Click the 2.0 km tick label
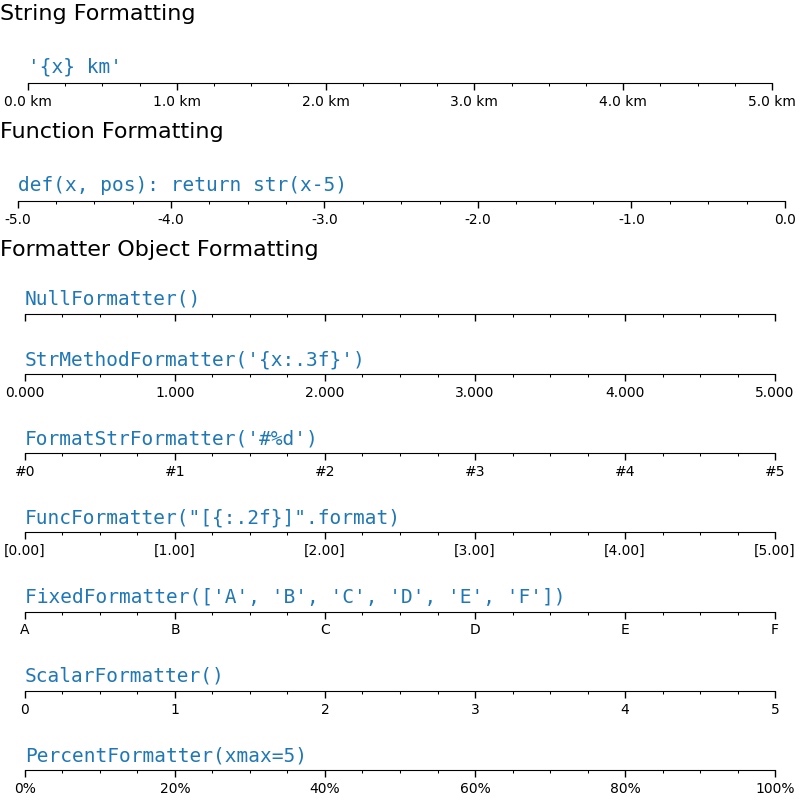Screen dimensions: 800x800 [x=326, y=101]
